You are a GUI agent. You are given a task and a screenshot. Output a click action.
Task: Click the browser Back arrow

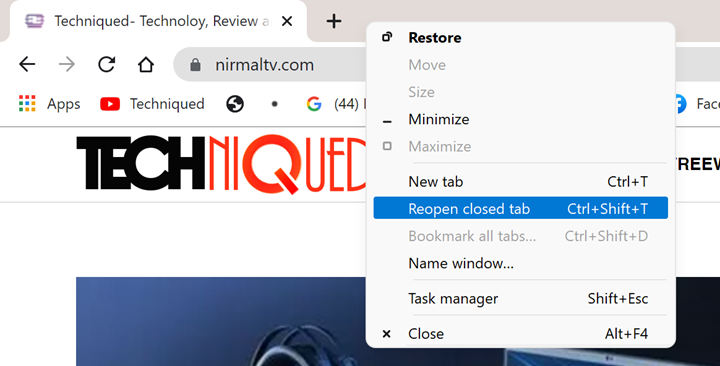coord(27,64)
